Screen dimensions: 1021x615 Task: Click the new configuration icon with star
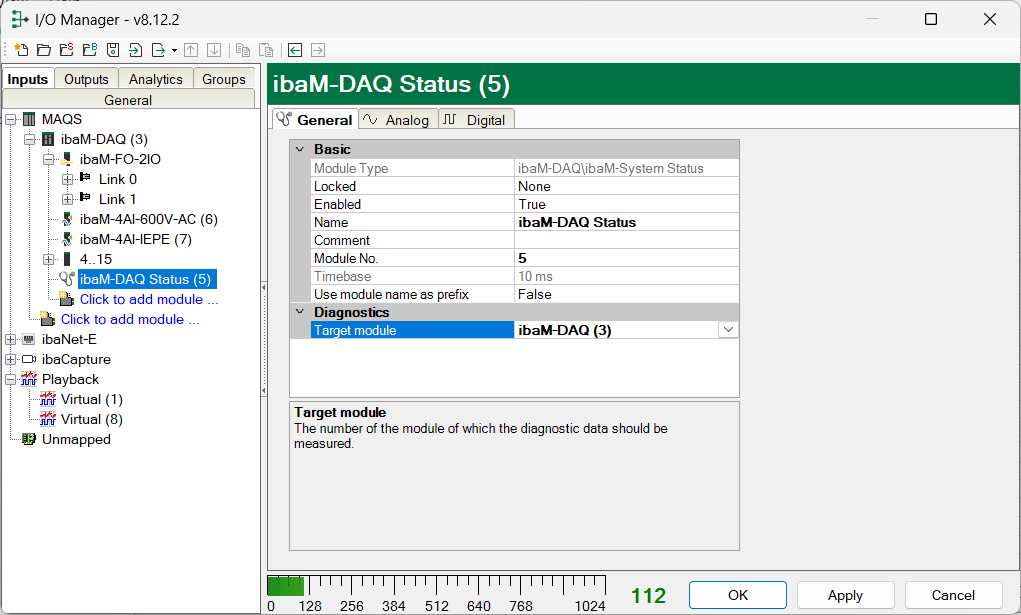[x=21, y=50]
